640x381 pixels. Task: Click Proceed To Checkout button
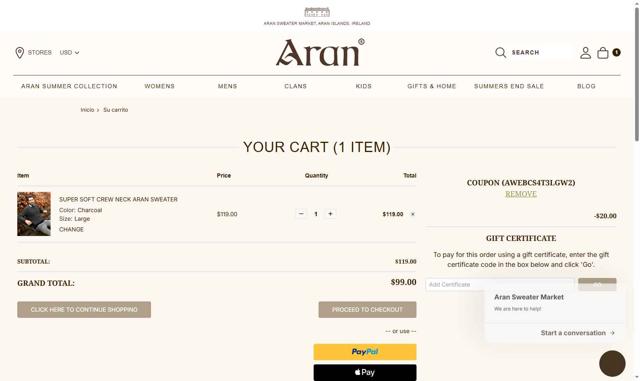click(367, 310)
